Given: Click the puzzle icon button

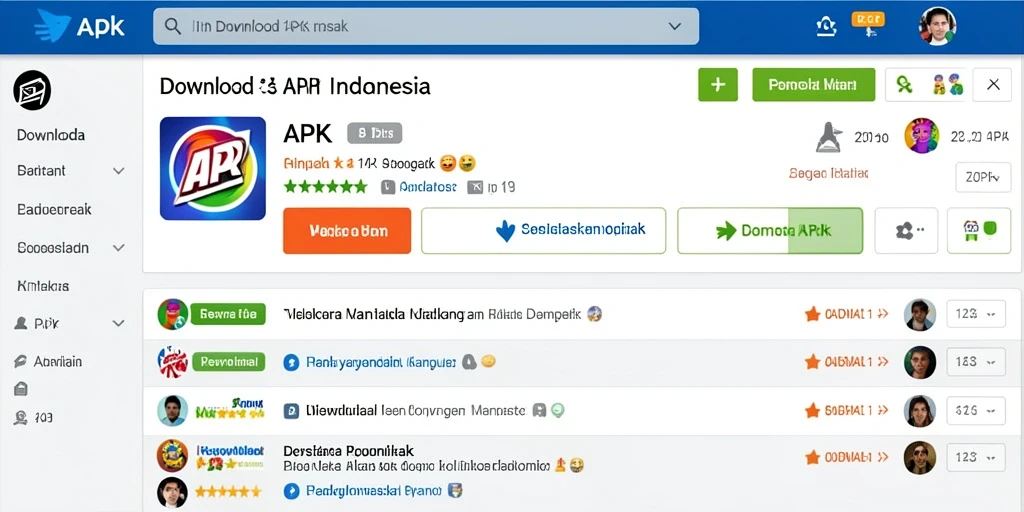Looking at the screenshot, I should click(906, 231).
